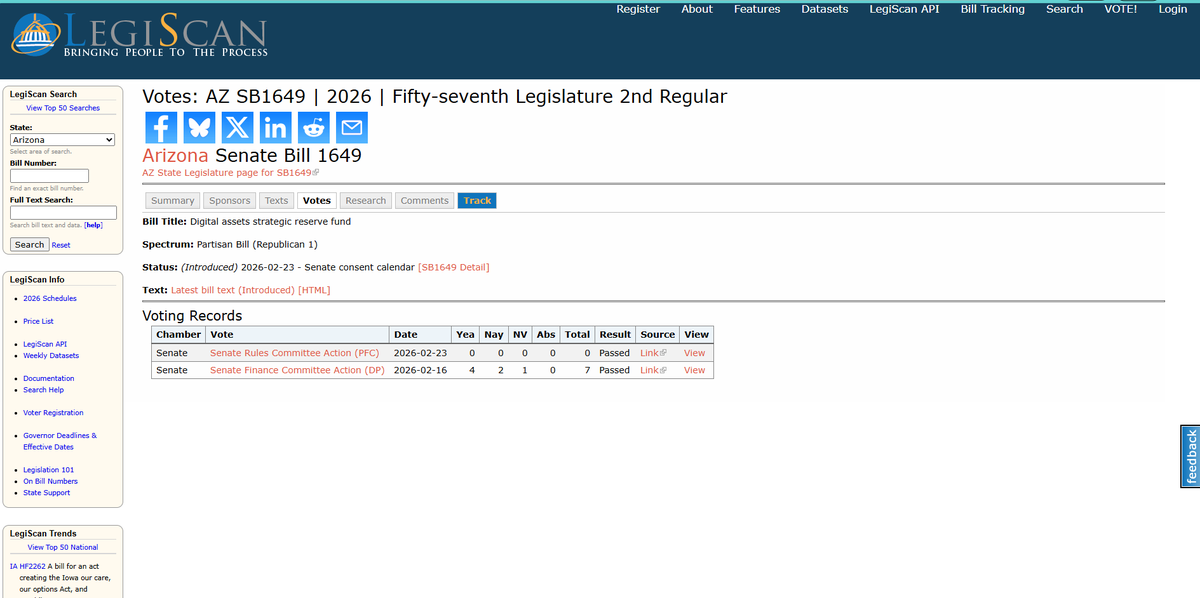Open VOTE! in top navigation
Image resolution: width=1200 pixels, height=598 pixels.
[x=1120, y=9]
